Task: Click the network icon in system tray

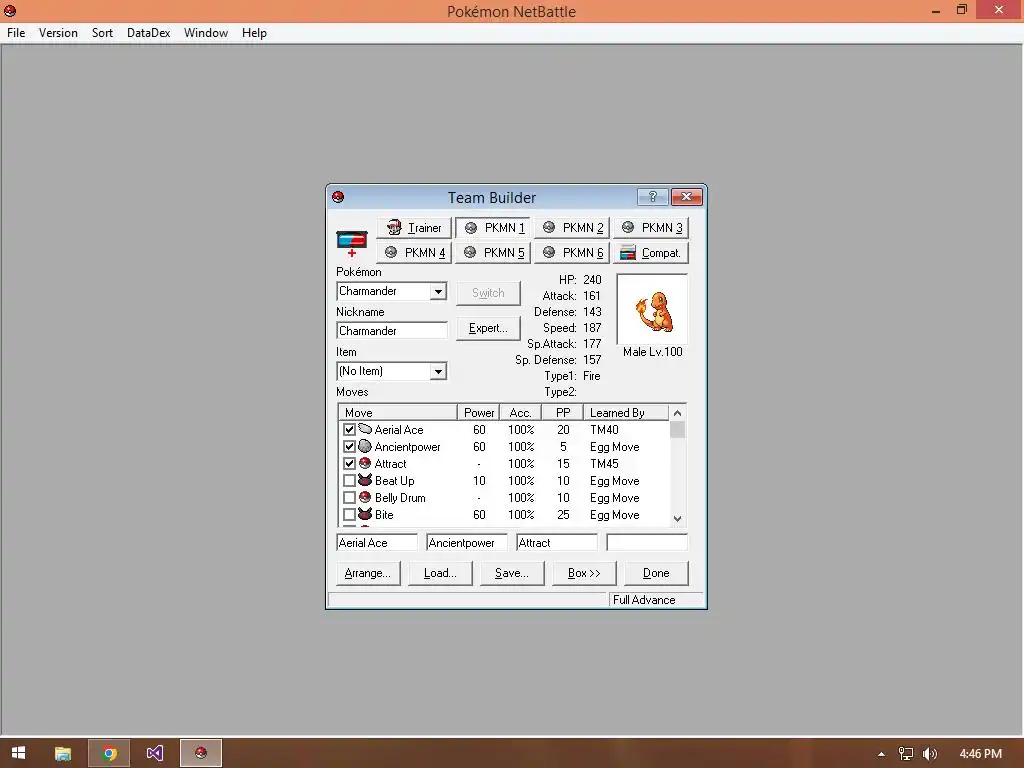Action: click(906, 754)
